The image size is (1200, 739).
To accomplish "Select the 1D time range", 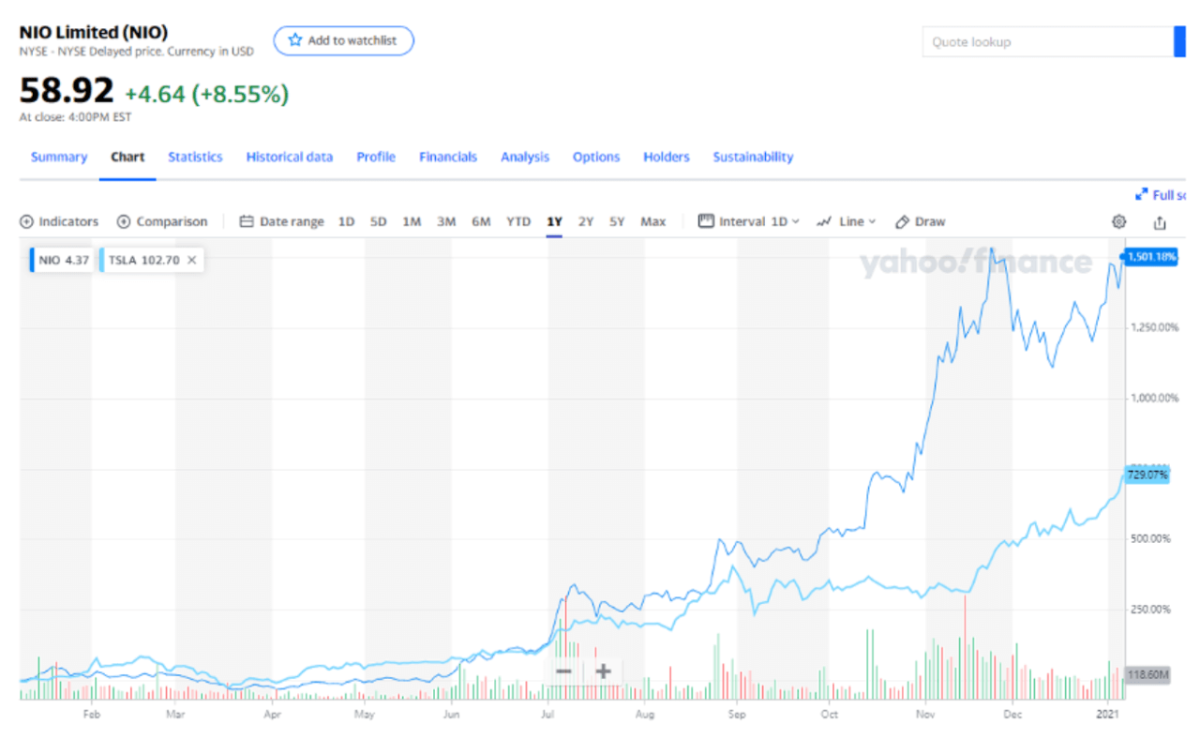I will click(346, 222).
